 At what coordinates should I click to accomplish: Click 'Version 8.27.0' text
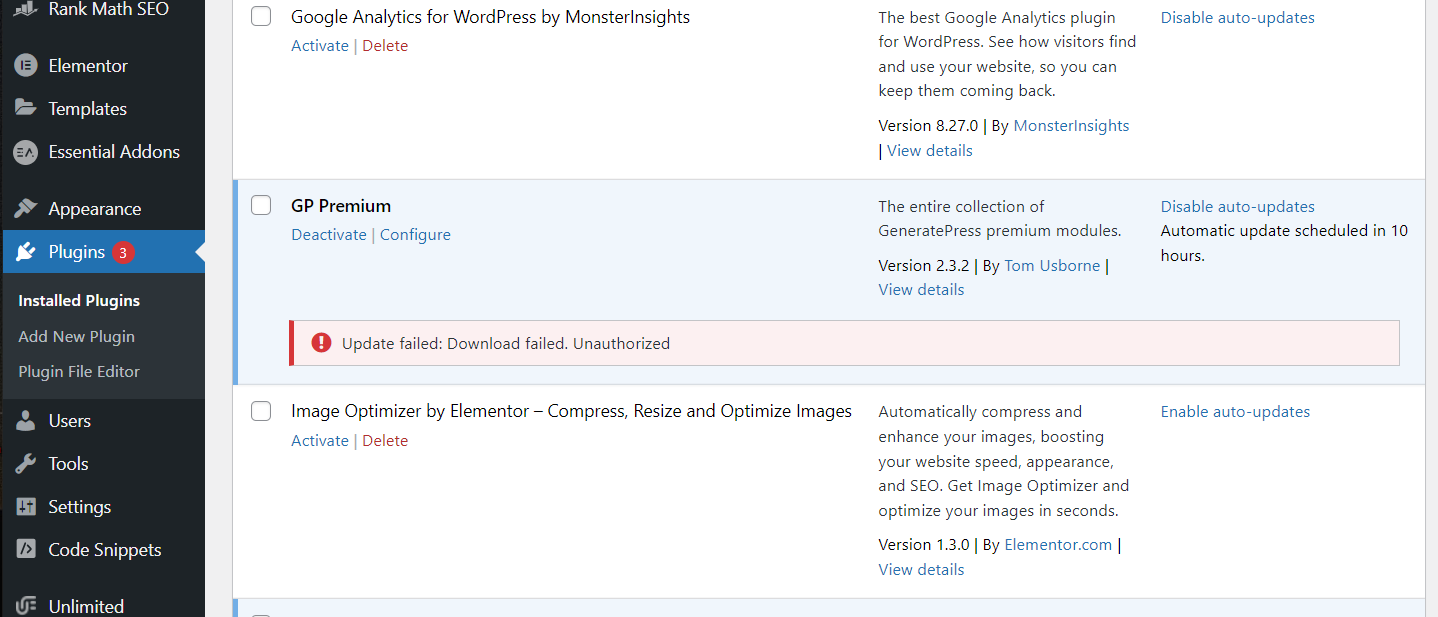tap(928, 126)
